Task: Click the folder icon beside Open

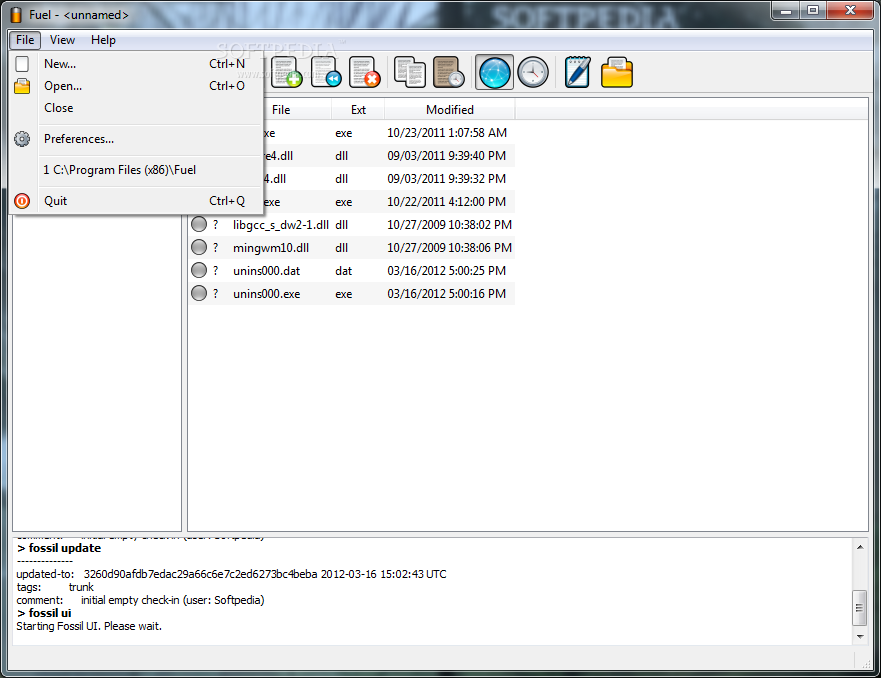Action: 22,86
